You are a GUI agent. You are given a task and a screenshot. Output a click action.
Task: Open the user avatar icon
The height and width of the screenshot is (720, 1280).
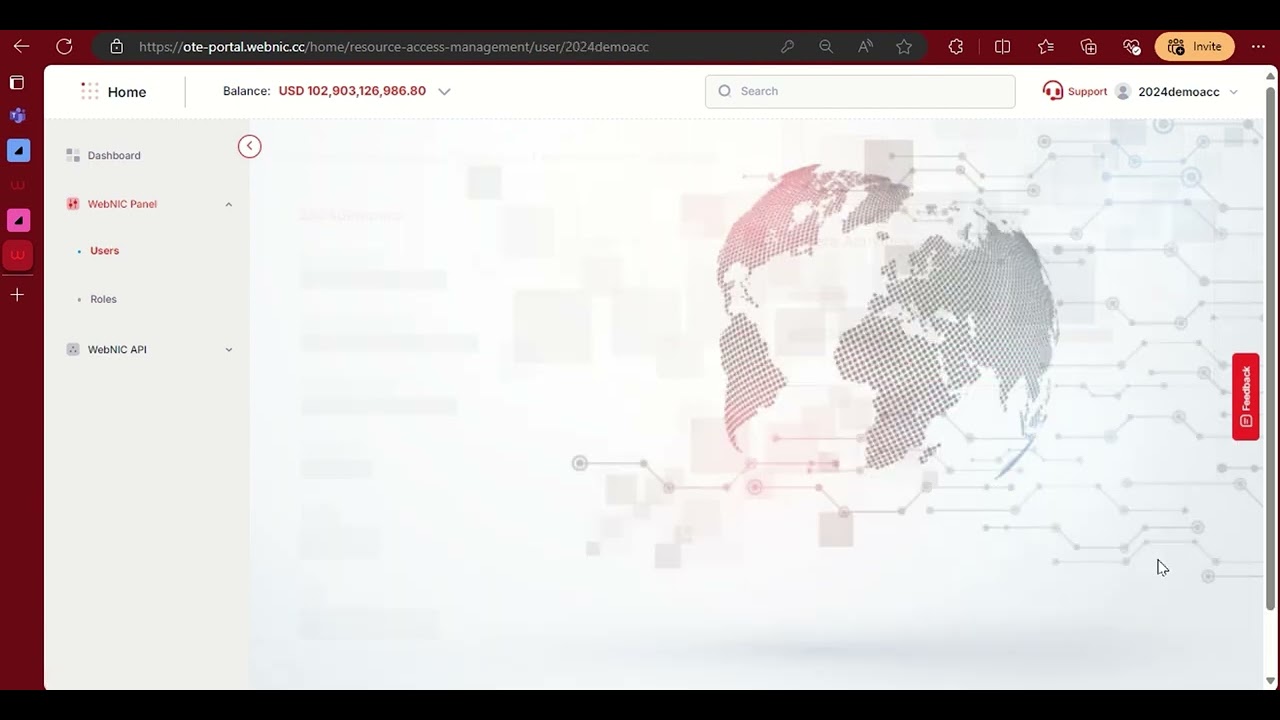pyautogui.click(x=1123, y=91)
